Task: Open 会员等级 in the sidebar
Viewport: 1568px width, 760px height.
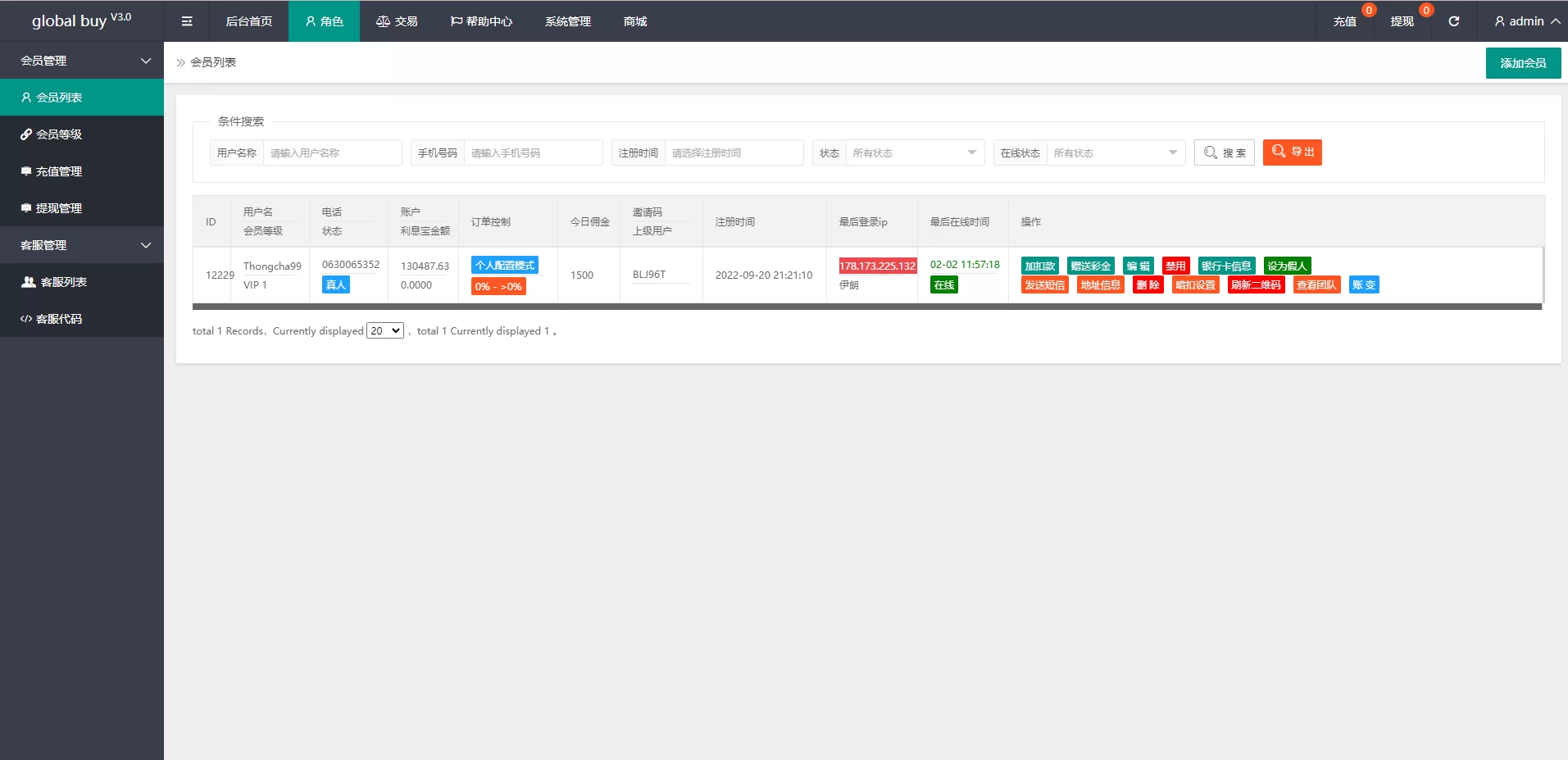Action: [59, 134]
